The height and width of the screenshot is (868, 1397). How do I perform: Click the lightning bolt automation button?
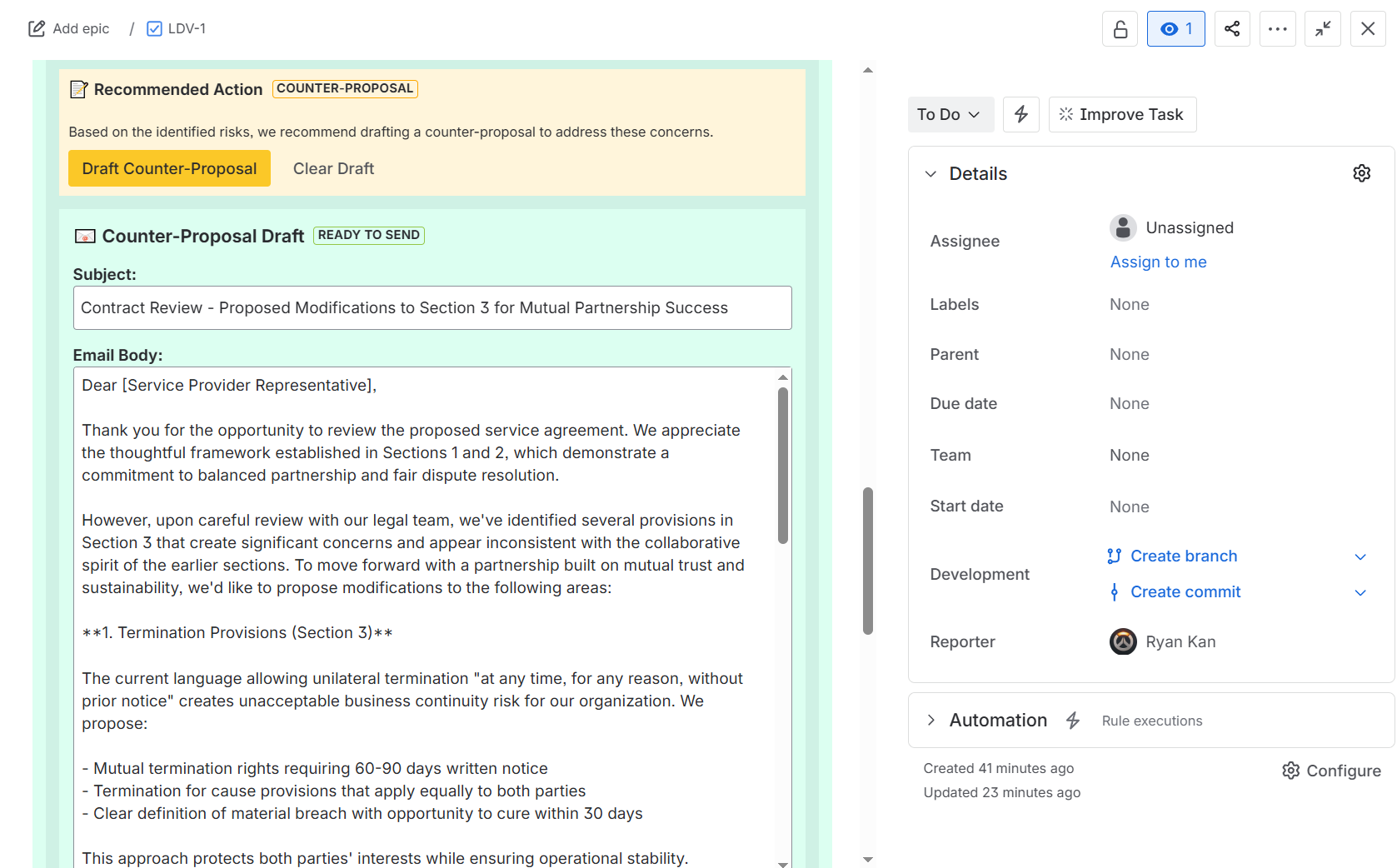coord(1020,115)
